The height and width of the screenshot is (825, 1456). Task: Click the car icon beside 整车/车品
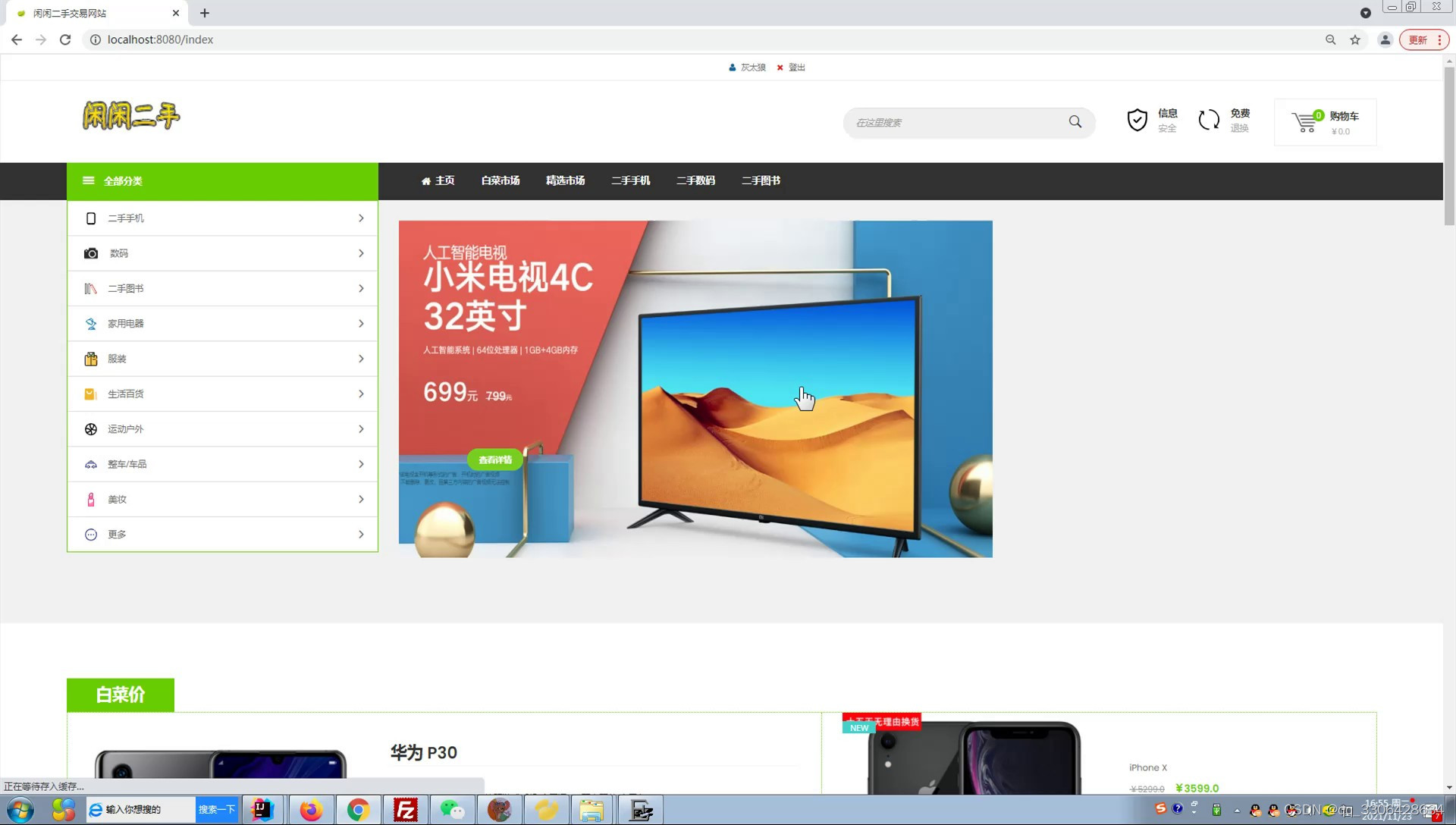click(91, 464)
